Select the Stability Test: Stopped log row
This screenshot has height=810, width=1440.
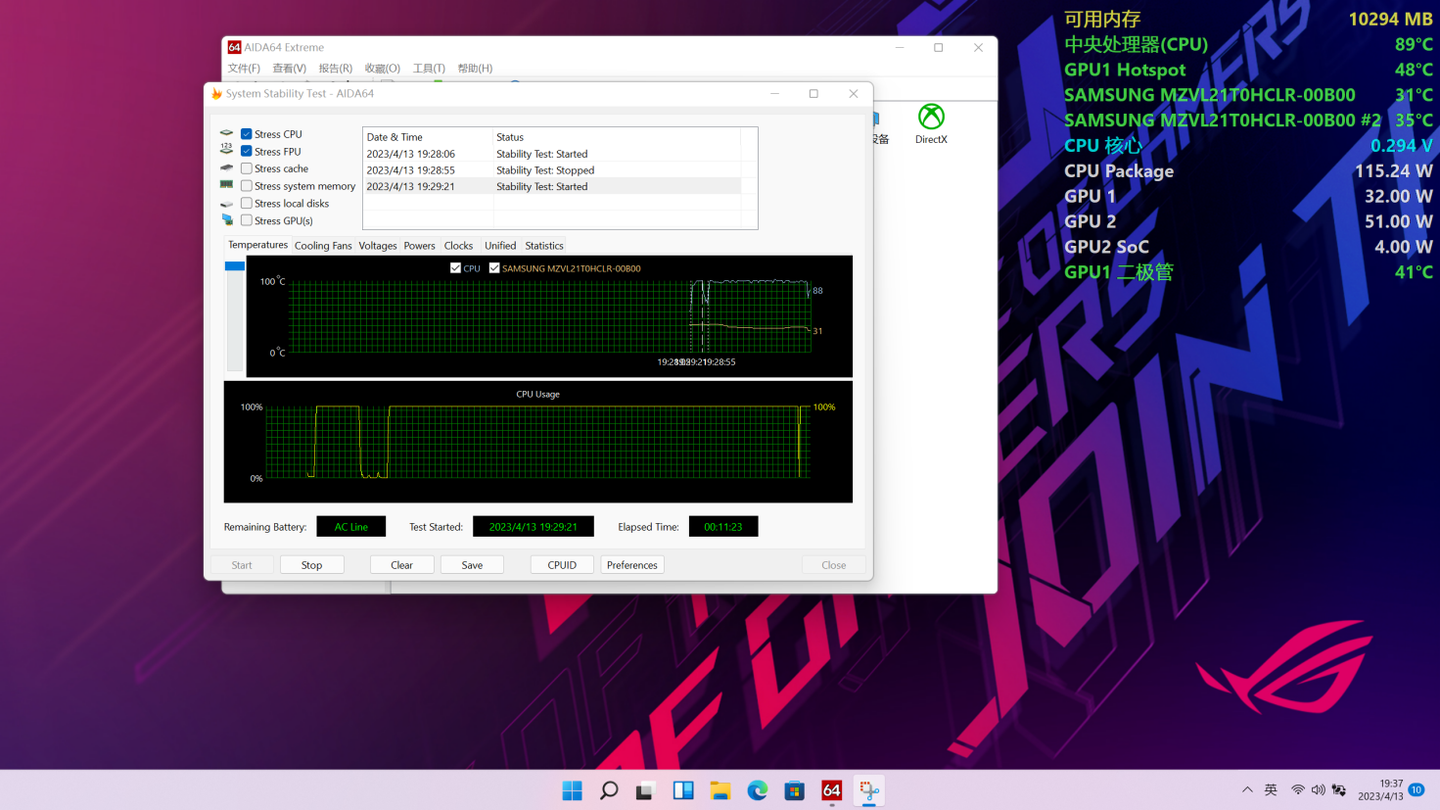552,170
